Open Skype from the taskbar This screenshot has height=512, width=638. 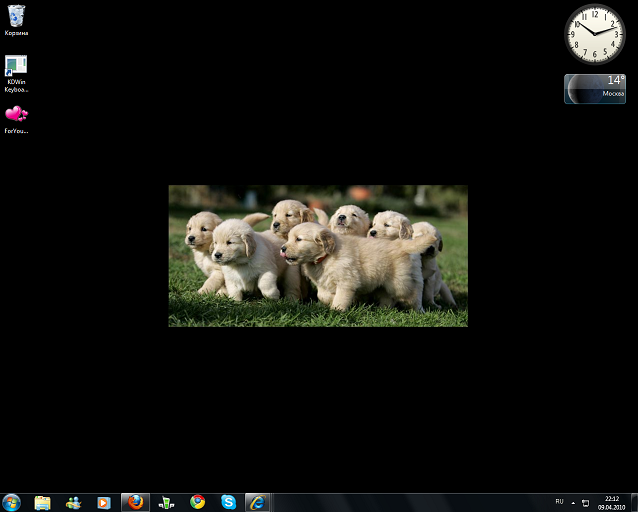[x=228, y=502]
